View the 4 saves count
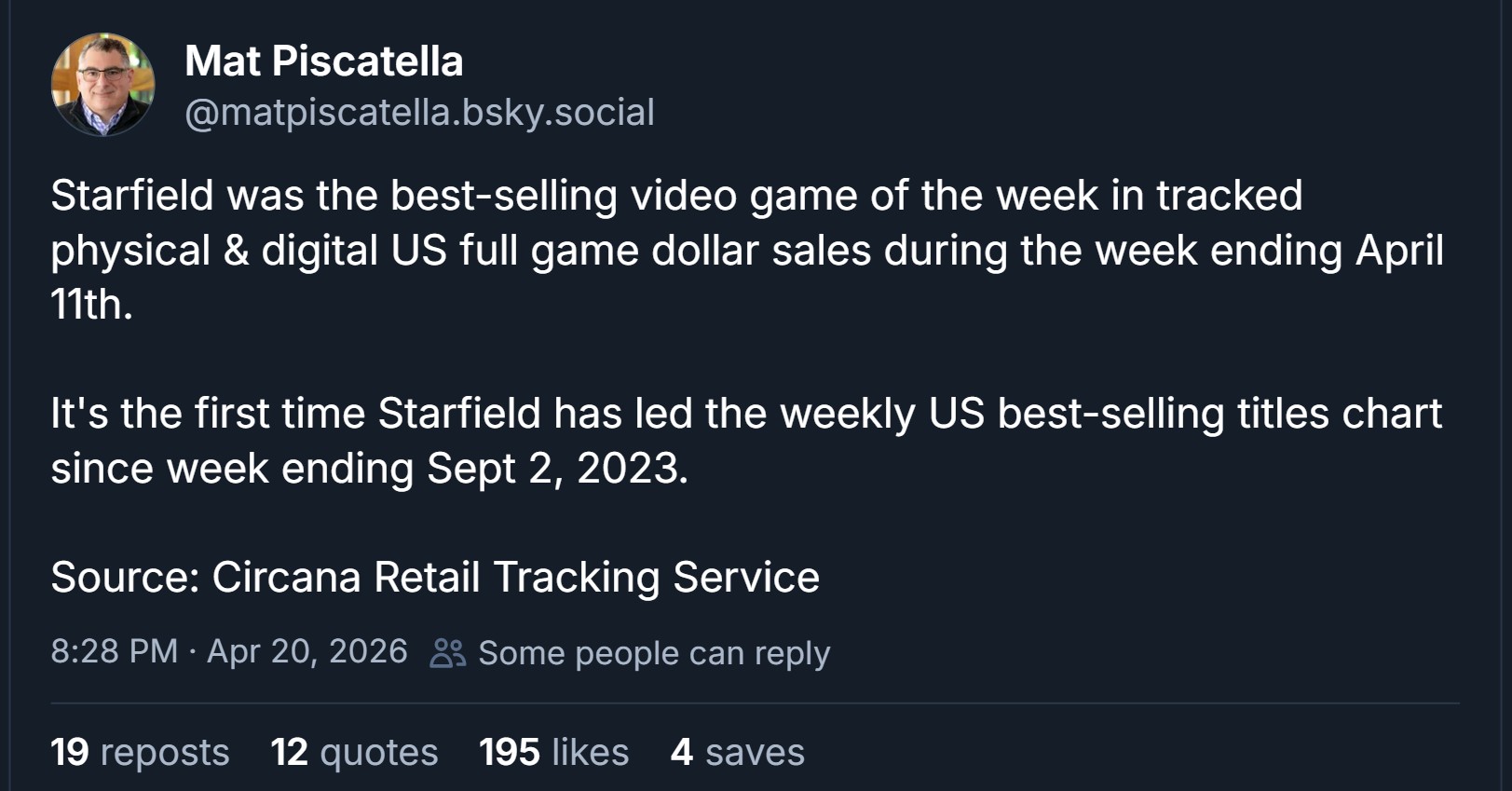 [737, 752]
